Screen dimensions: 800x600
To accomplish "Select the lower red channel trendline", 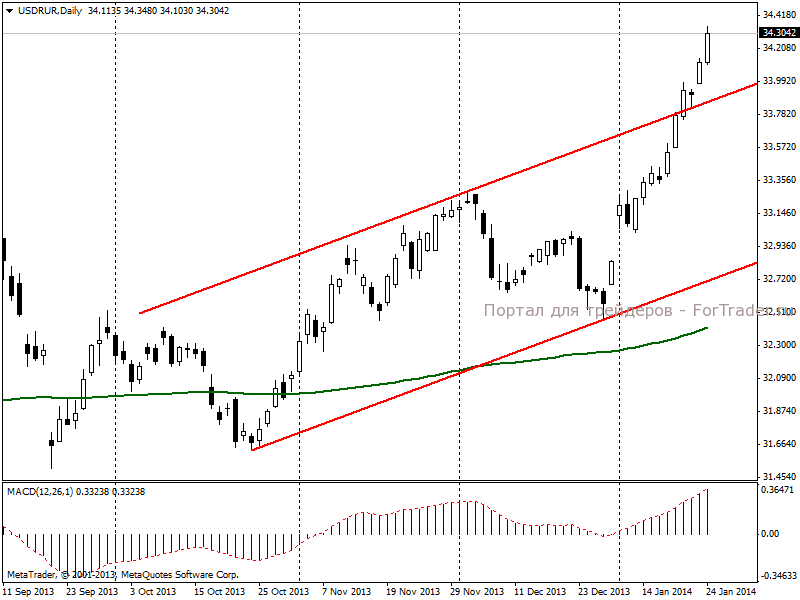I will click(504, 356).
